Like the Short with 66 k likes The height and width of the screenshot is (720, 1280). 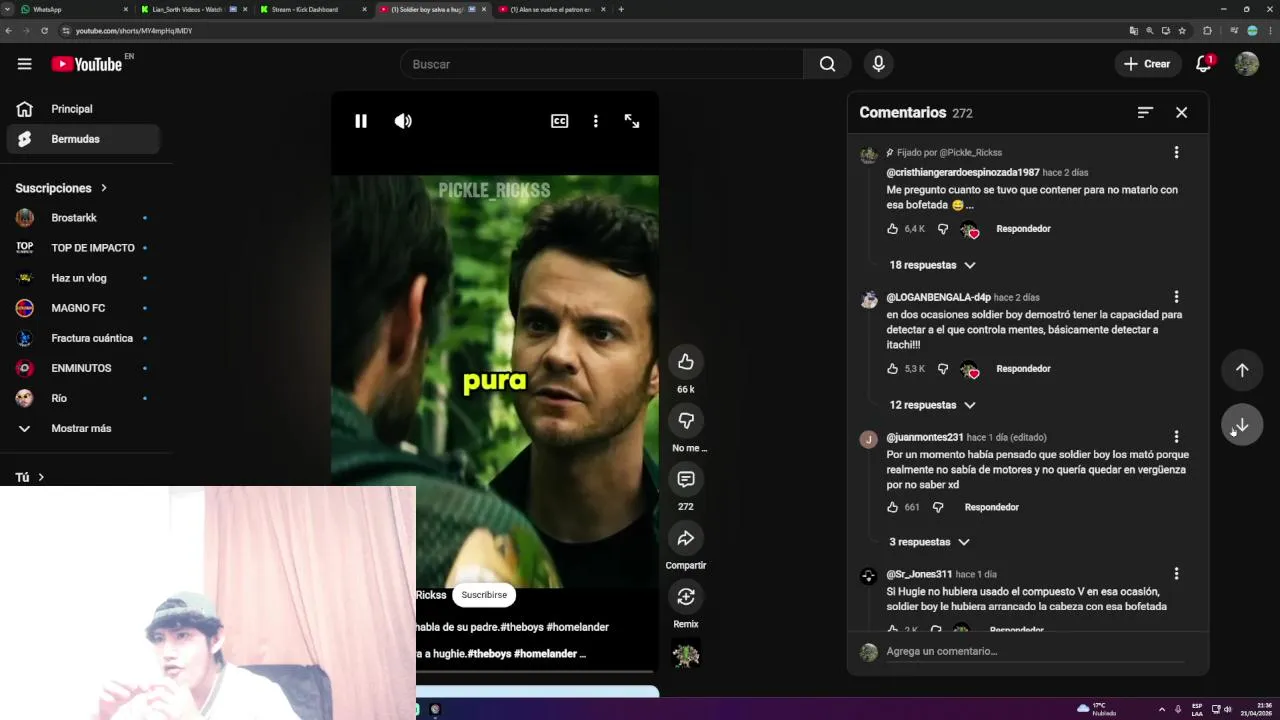tap(685, 362)
